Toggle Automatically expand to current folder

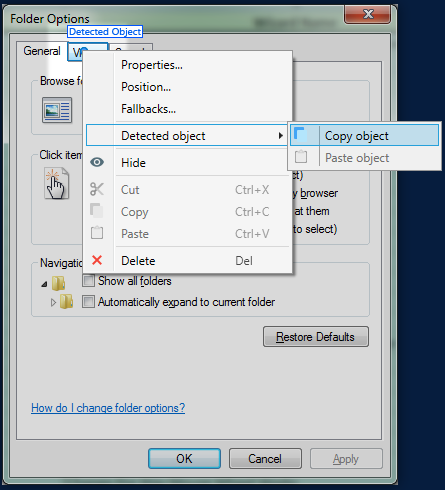pos(89,302)
